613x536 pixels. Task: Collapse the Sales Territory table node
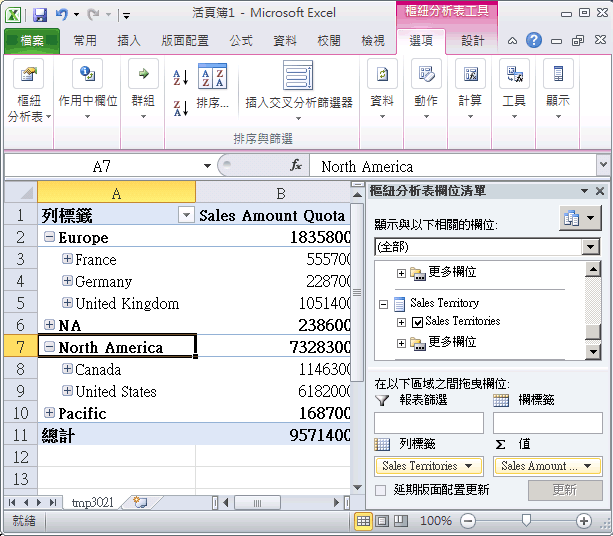click(384, 305)
